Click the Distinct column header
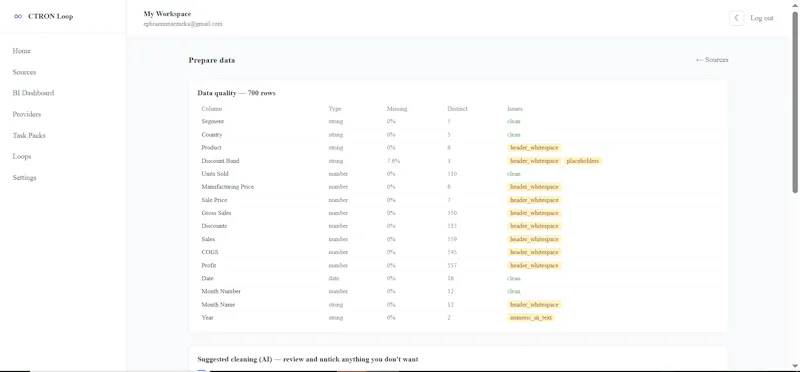 pos(457,109)
